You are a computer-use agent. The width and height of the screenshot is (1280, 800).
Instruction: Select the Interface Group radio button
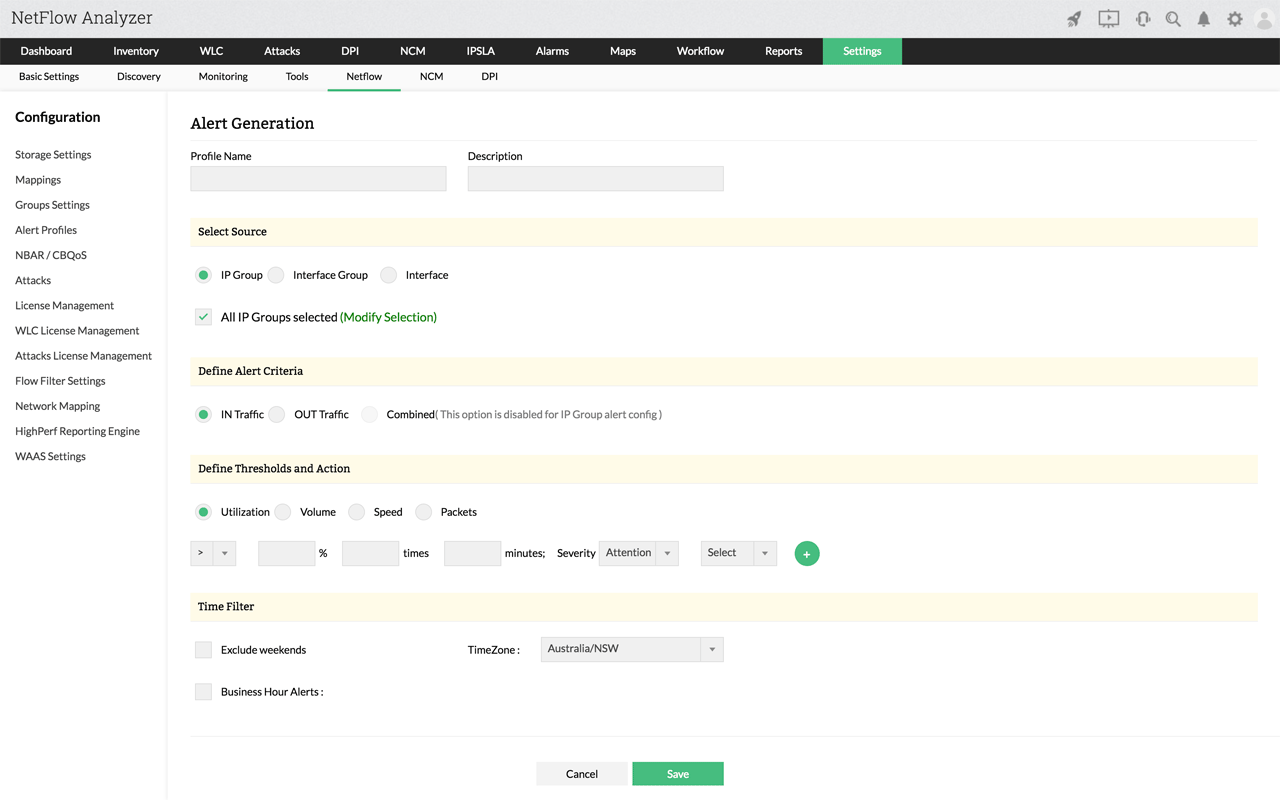coord(276,275)
